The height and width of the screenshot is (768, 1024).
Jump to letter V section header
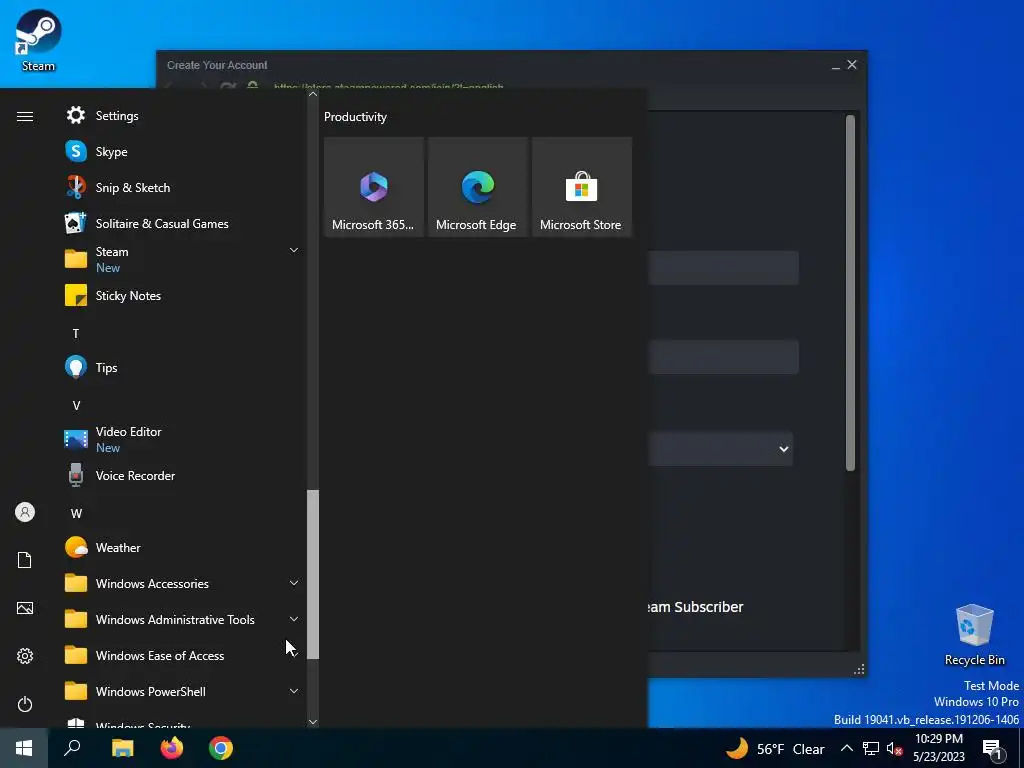tap(76, 406)
